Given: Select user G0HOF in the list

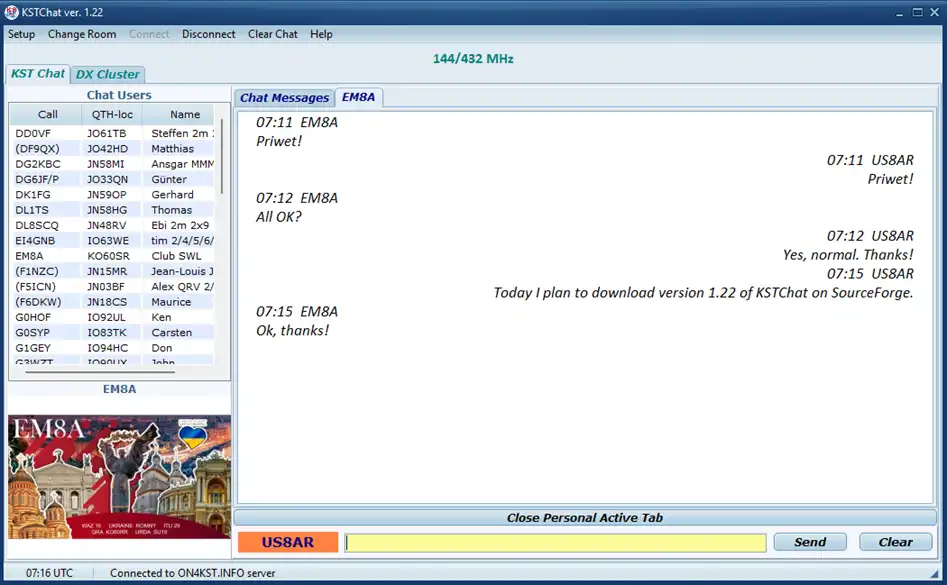Looking at the screenshot, I should 33,317.
